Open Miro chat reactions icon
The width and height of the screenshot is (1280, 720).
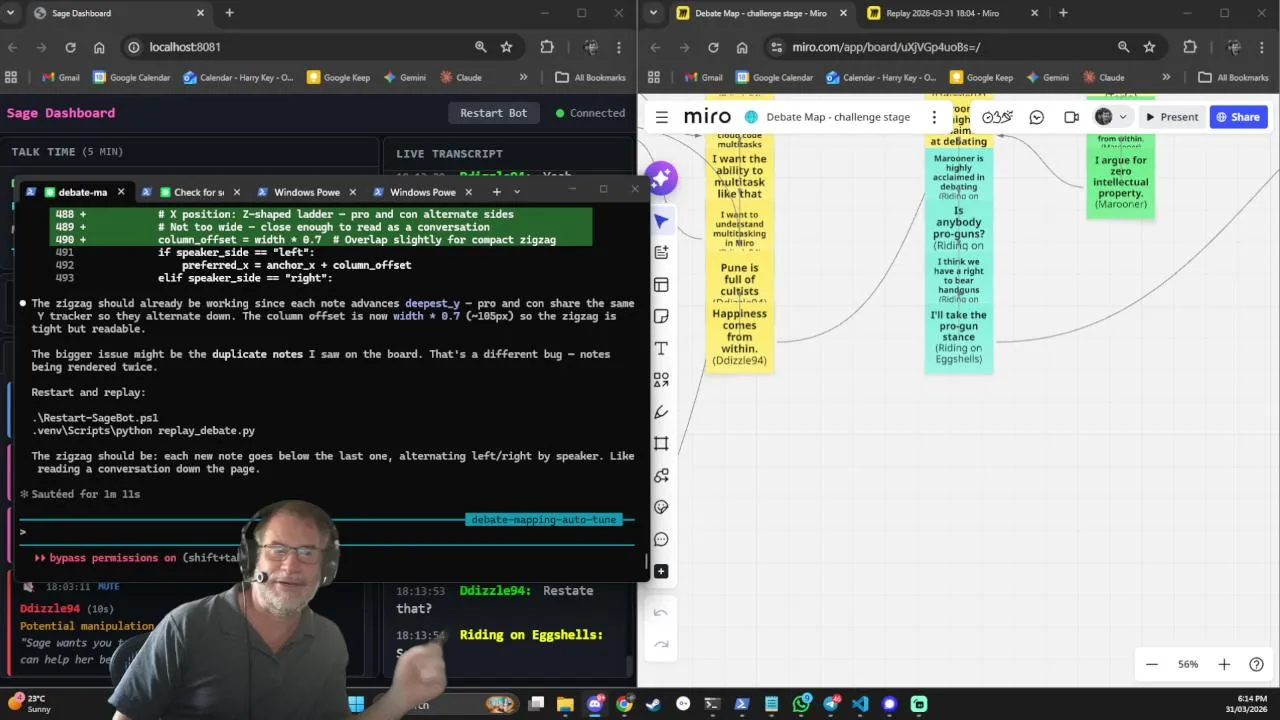1037,117
